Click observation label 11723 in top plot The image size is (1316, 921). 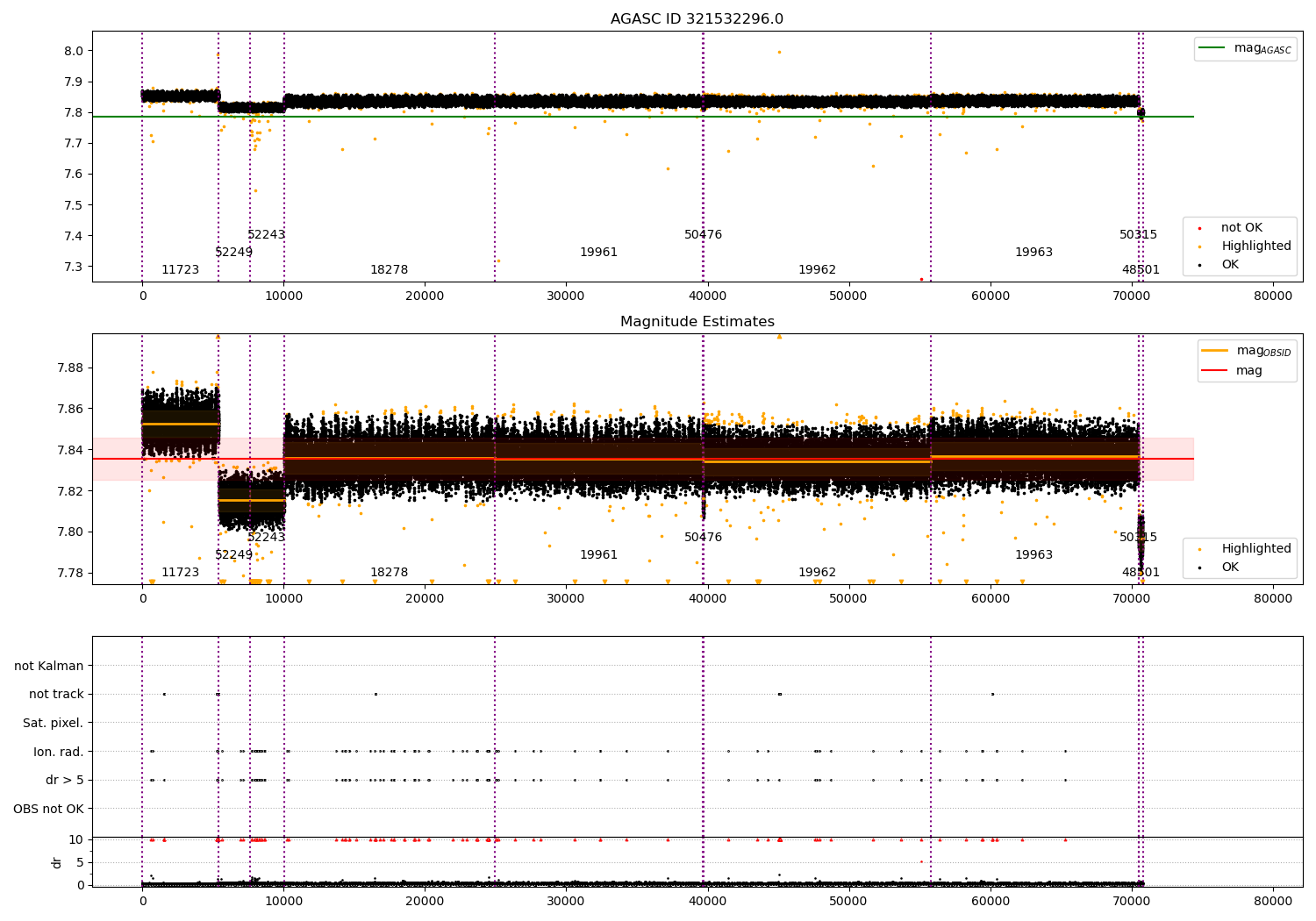[180, 270]
